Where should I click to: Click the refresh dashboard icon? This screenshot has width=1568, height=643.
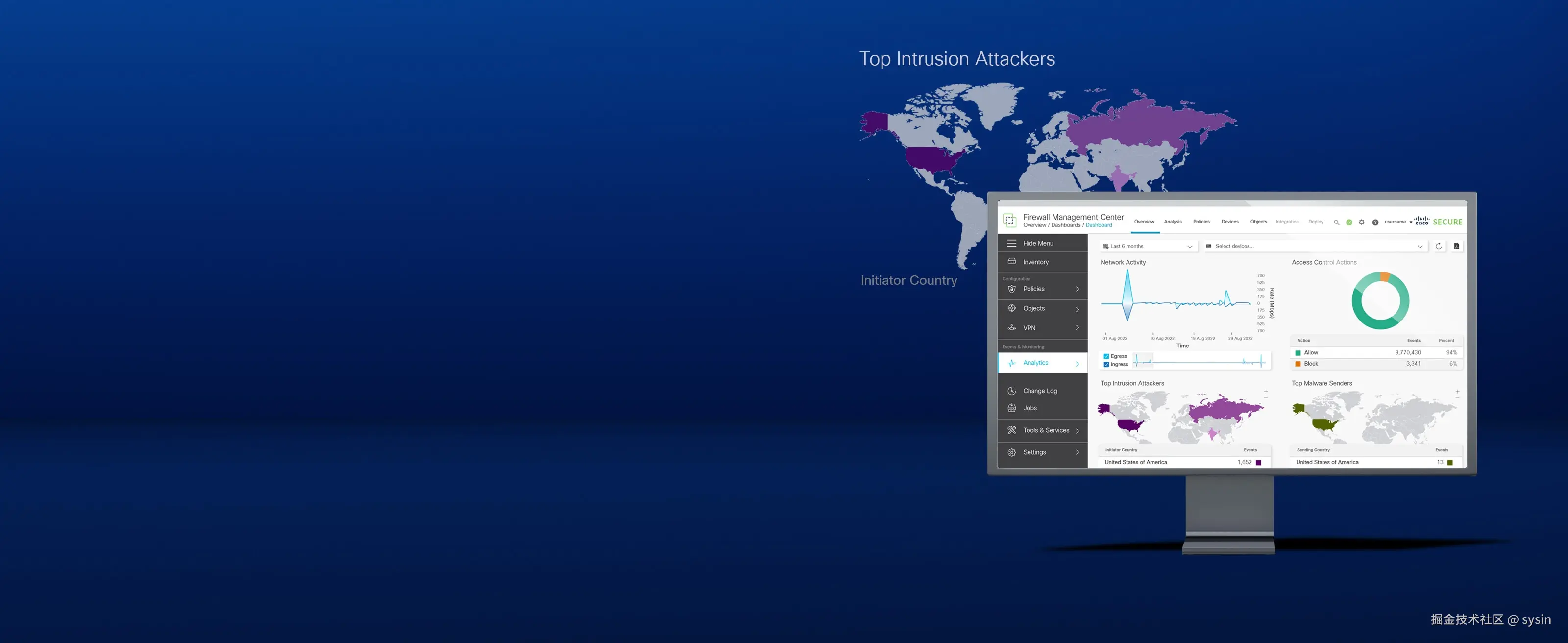point(1439,247)
